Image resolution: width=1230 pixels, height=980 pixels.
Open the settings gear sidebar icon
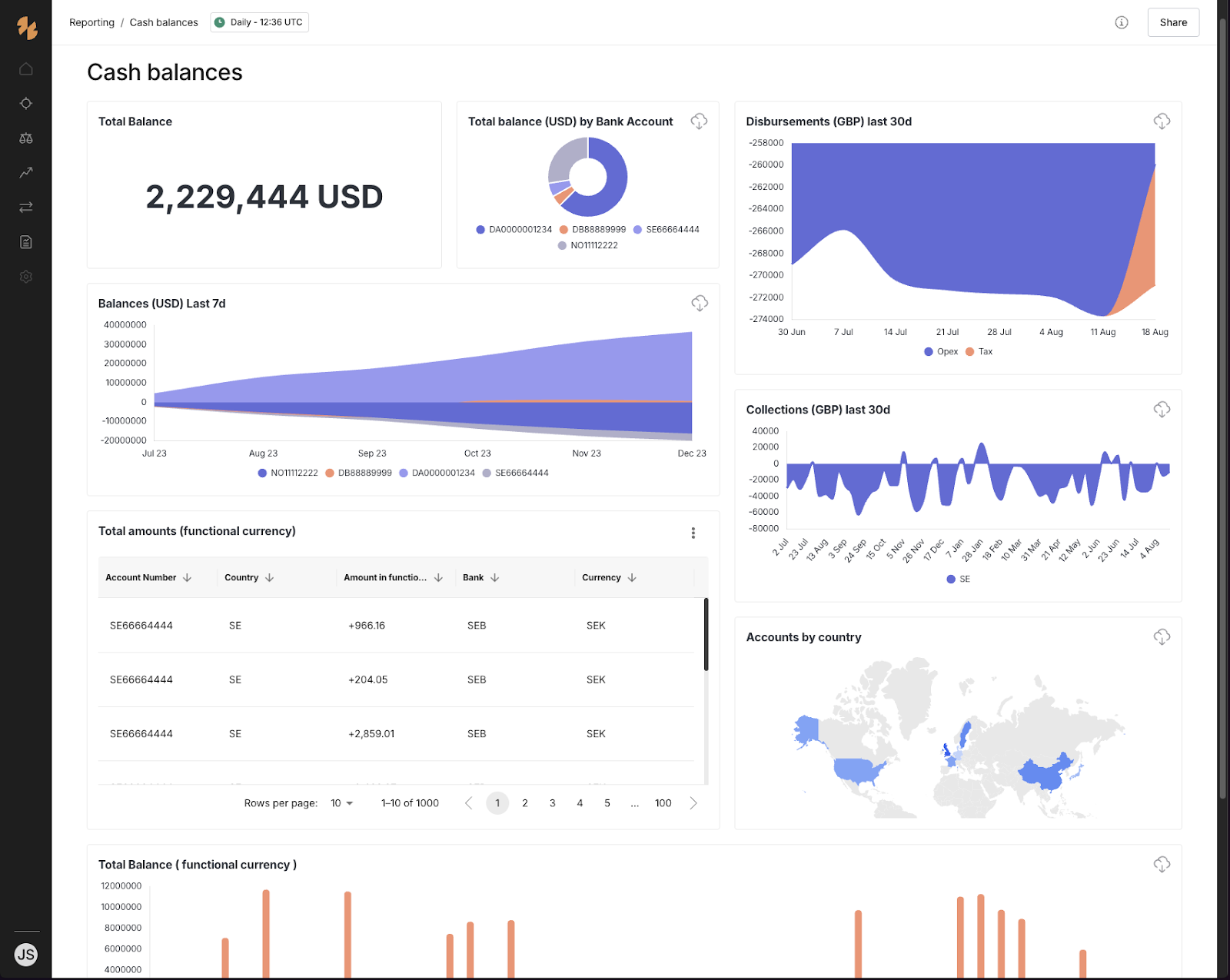point(26,277)
